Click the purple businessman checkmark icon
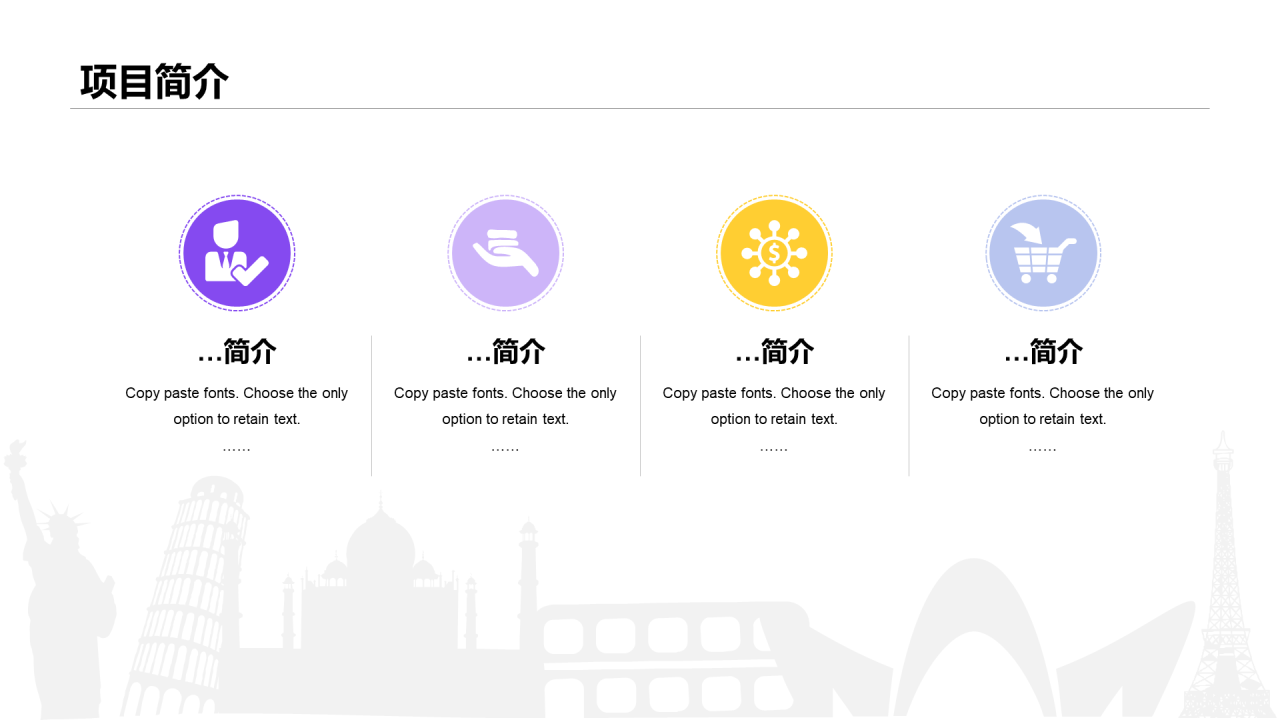This screenshot has height=720, width=1280. click(x=237, y=253)
